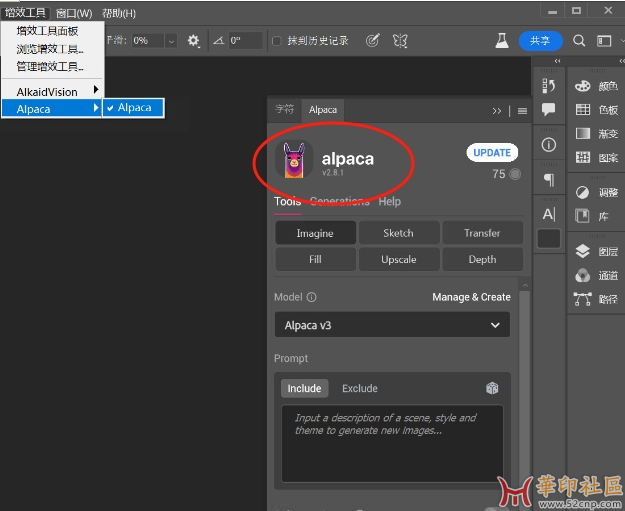Viewport: 625px width, 511px height.
Task: Toggle the pressure-for-size target icon
Action: point(372,40)
